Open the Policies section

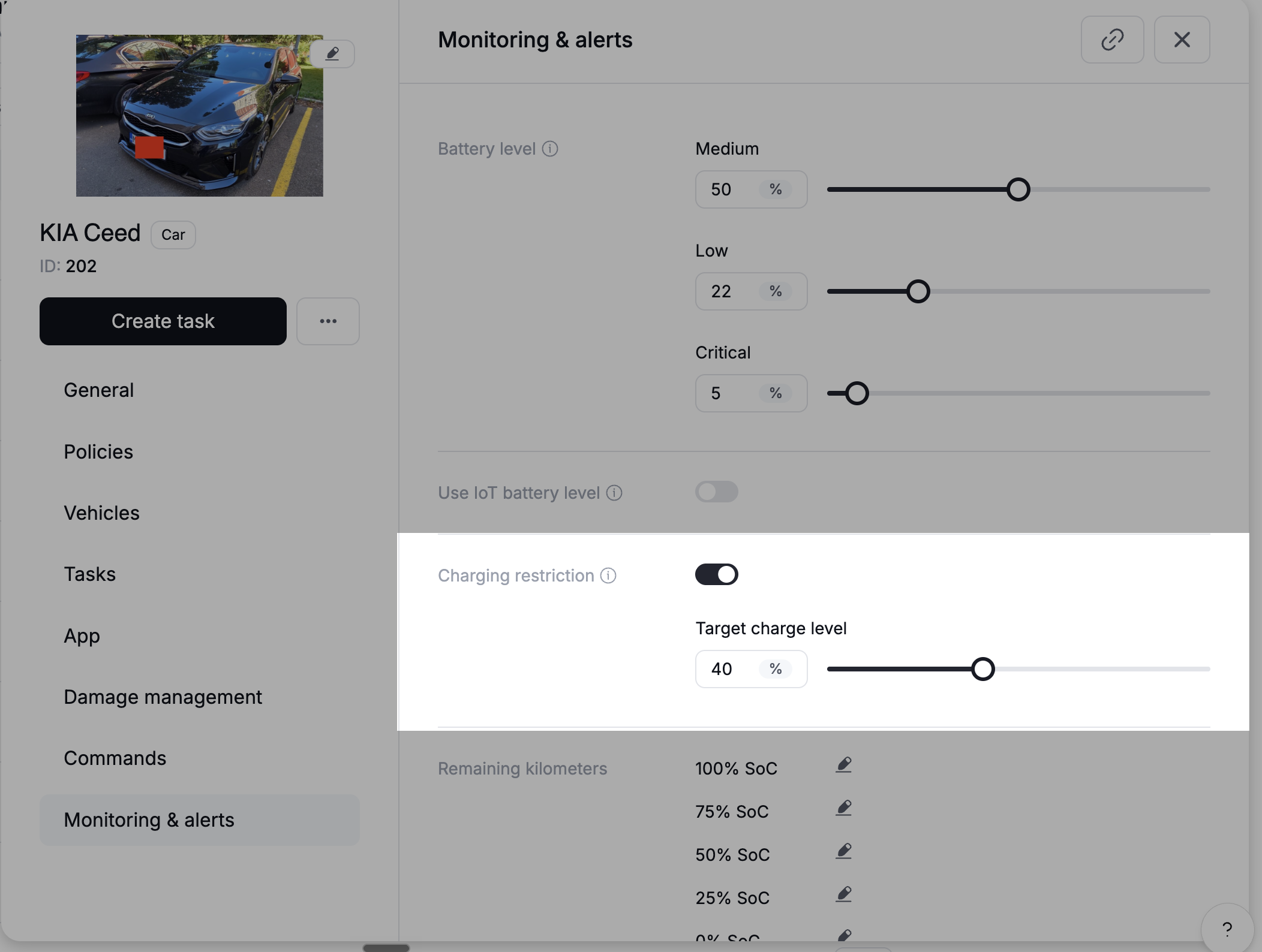click(200, 451)
